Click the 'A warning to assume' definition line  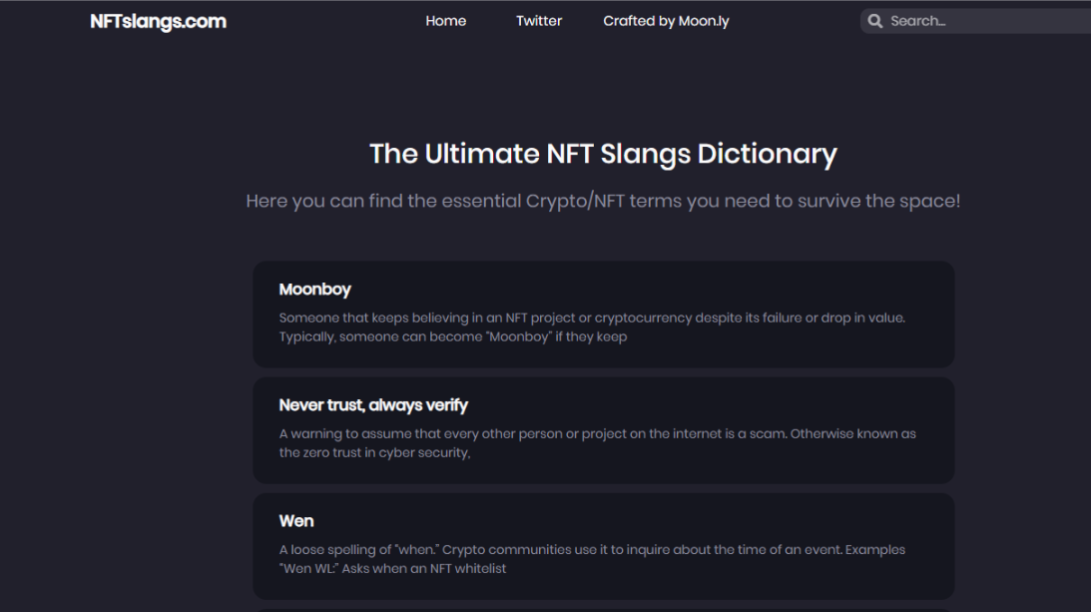point(597,434)
